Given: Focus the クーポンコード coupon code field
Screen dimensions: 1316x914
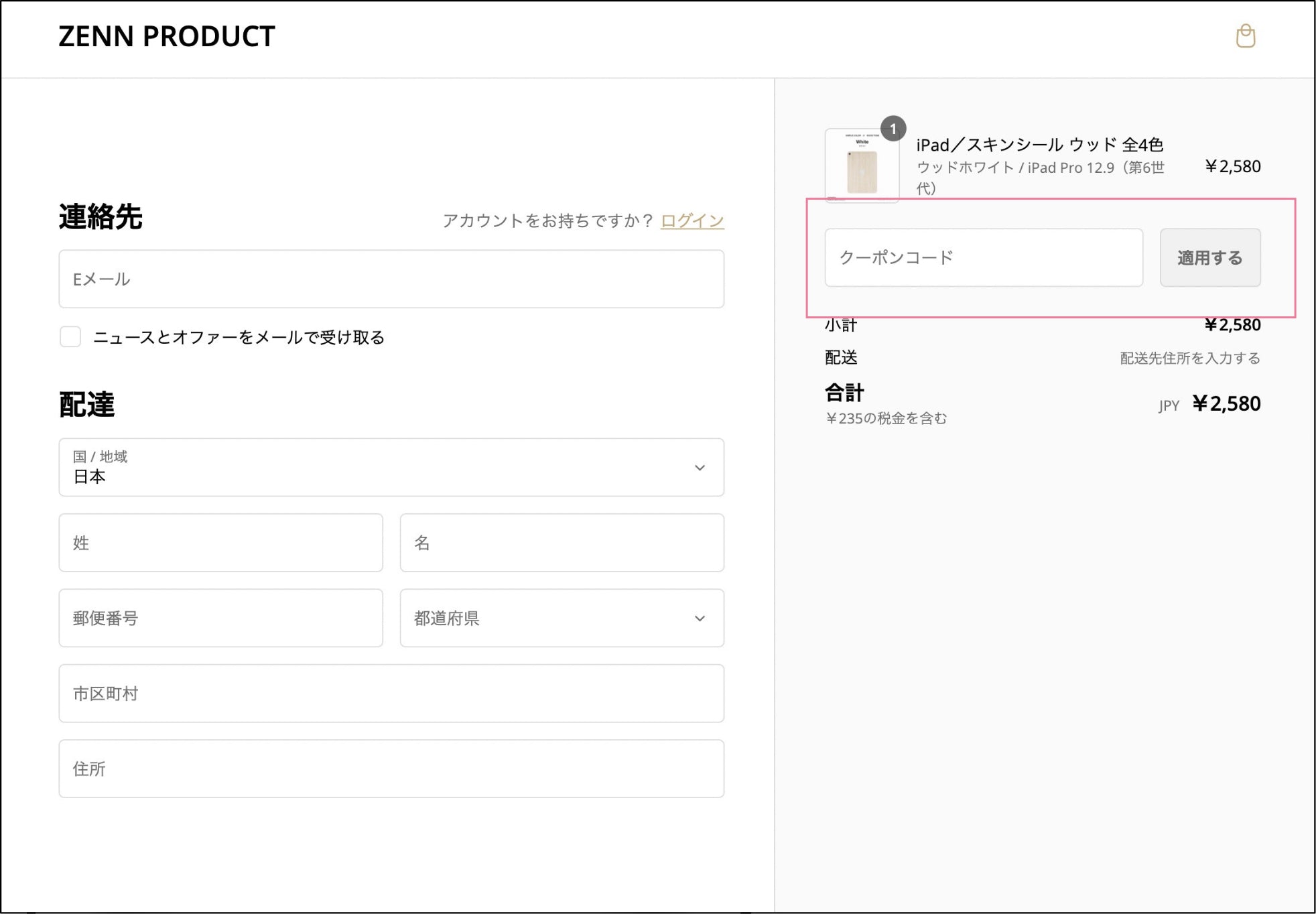Looking at the screenshot, I should tap(983, 257).
